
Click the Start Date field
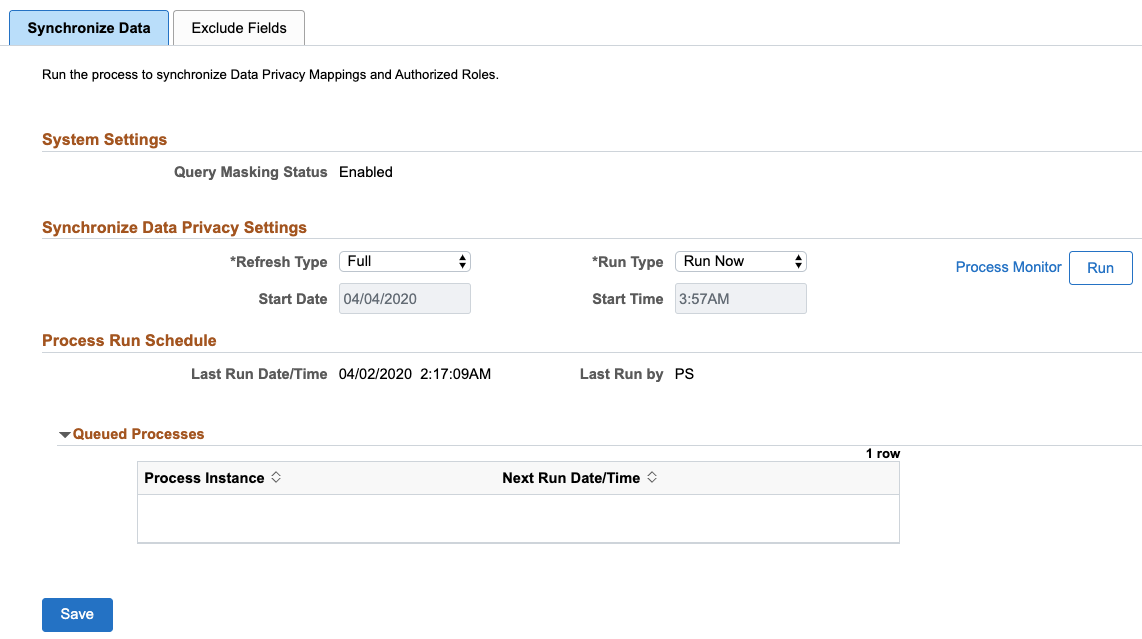(x=405, y=299)
